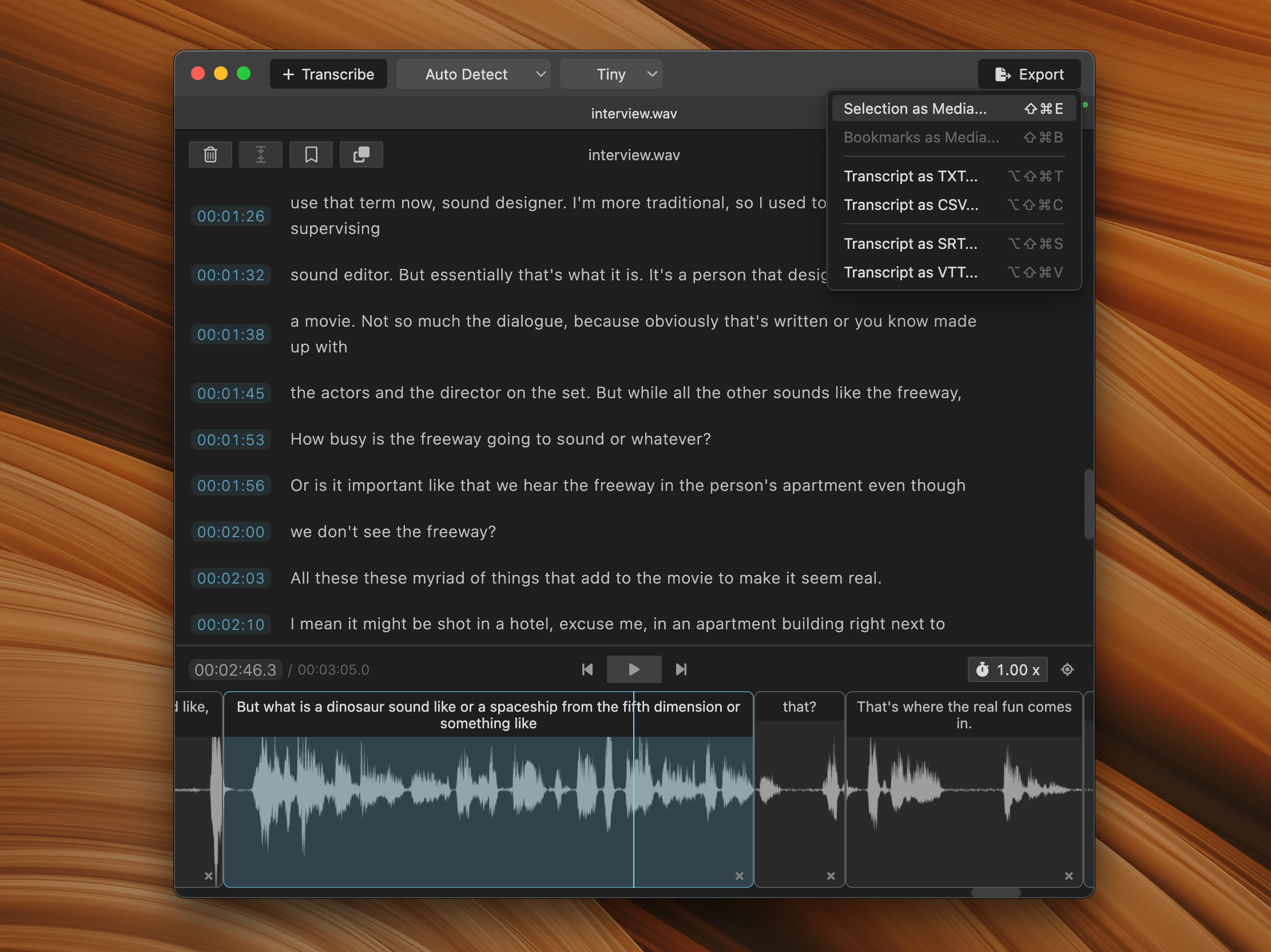Click the total duration 00:03:05.0
The image size is (1271, 952).
pos(333,670)
